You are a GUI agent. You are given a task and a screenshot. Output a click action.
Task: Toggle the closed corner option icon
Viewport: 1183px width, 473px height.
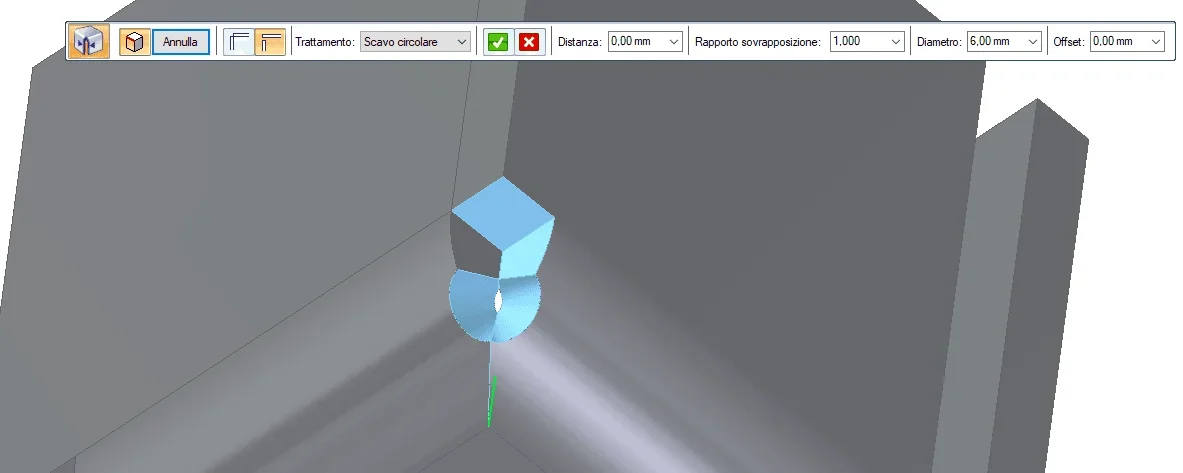point(239,42)
